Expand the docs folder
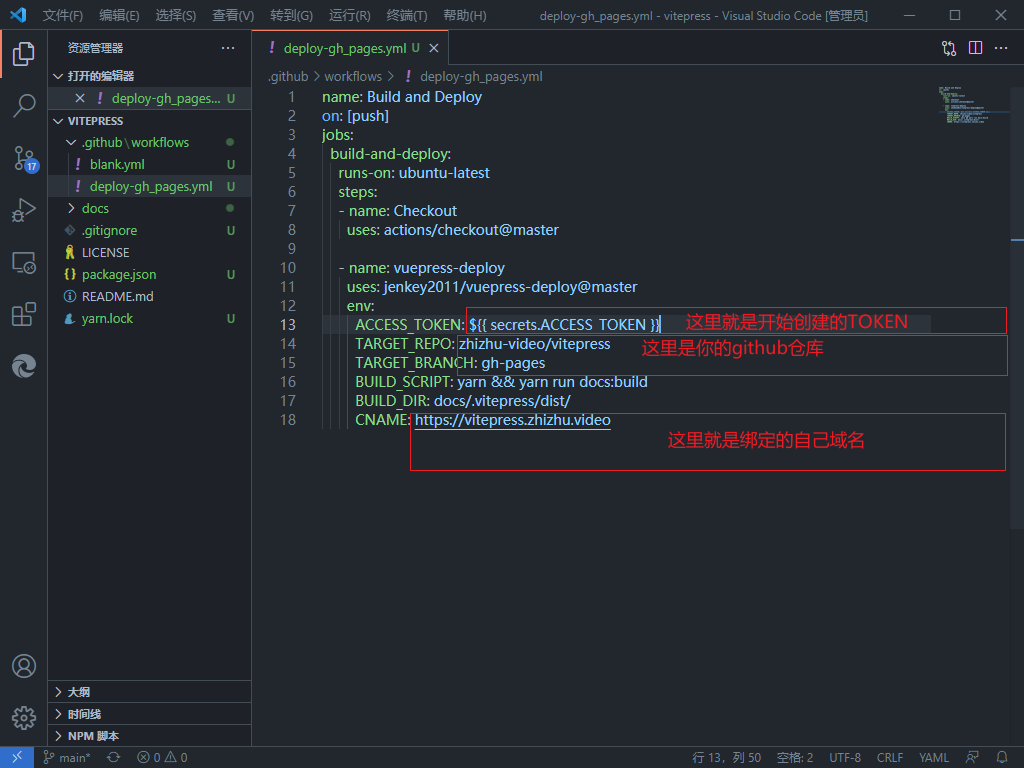 (x=150, y=208)
